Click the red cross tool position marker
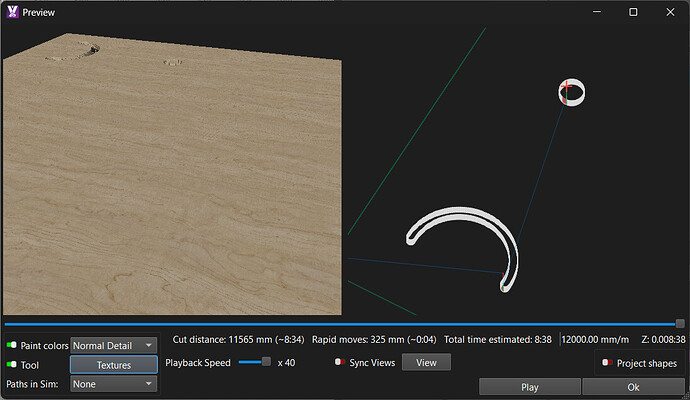The height and width of the screenshot is (400, 690). (x=566, y=86)
